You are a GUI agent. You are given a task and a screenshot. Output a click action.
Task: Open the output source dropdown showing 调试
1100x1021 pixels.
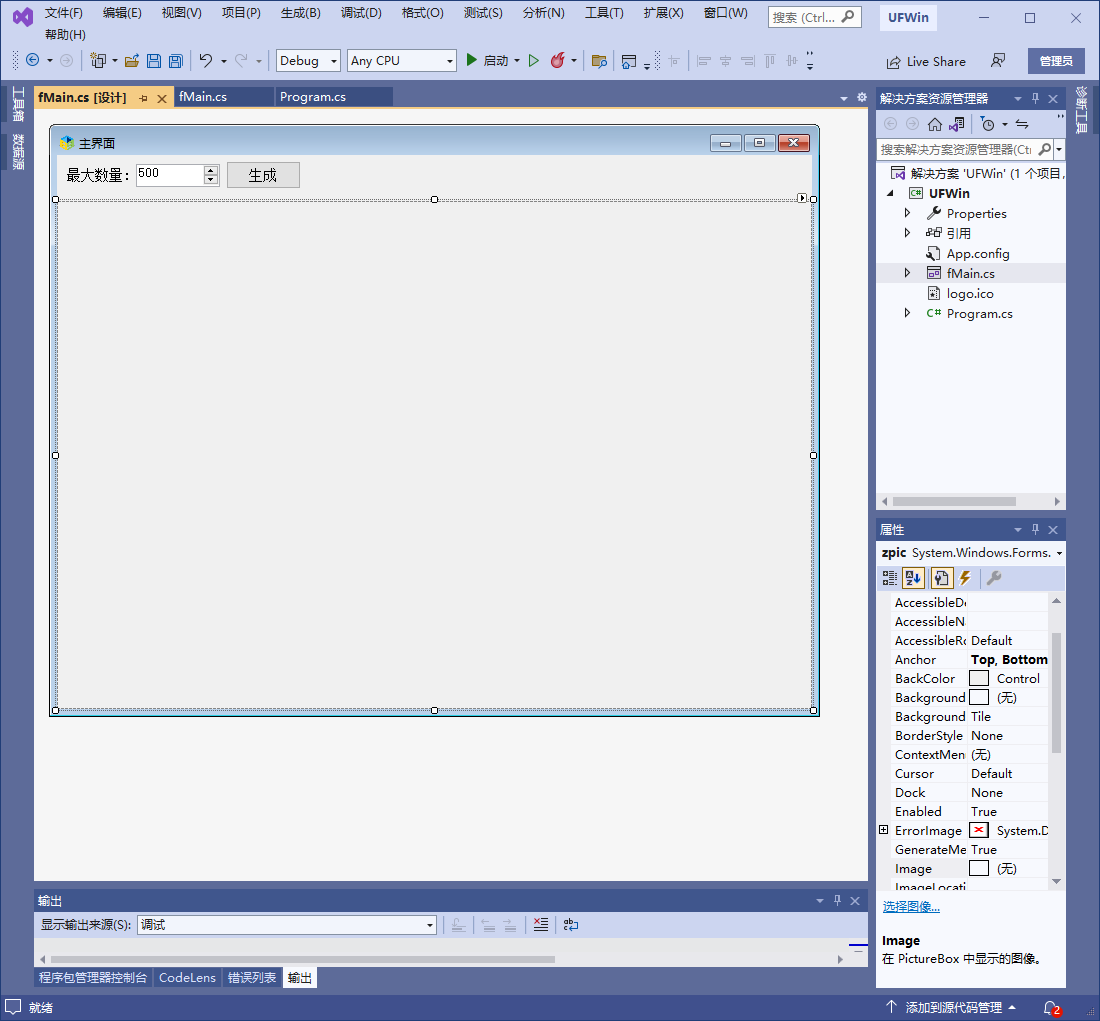286,925
